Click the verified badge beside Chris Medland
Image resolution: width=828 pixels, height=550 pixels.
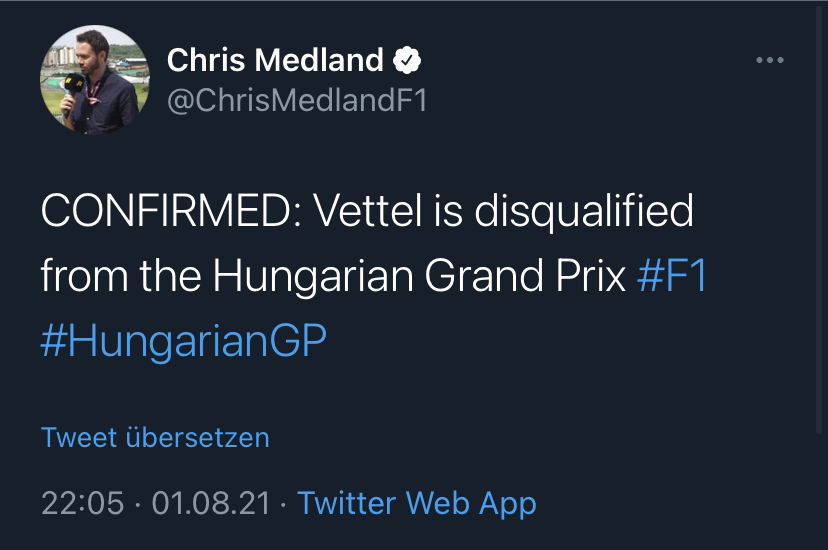[x=407, y=60]
